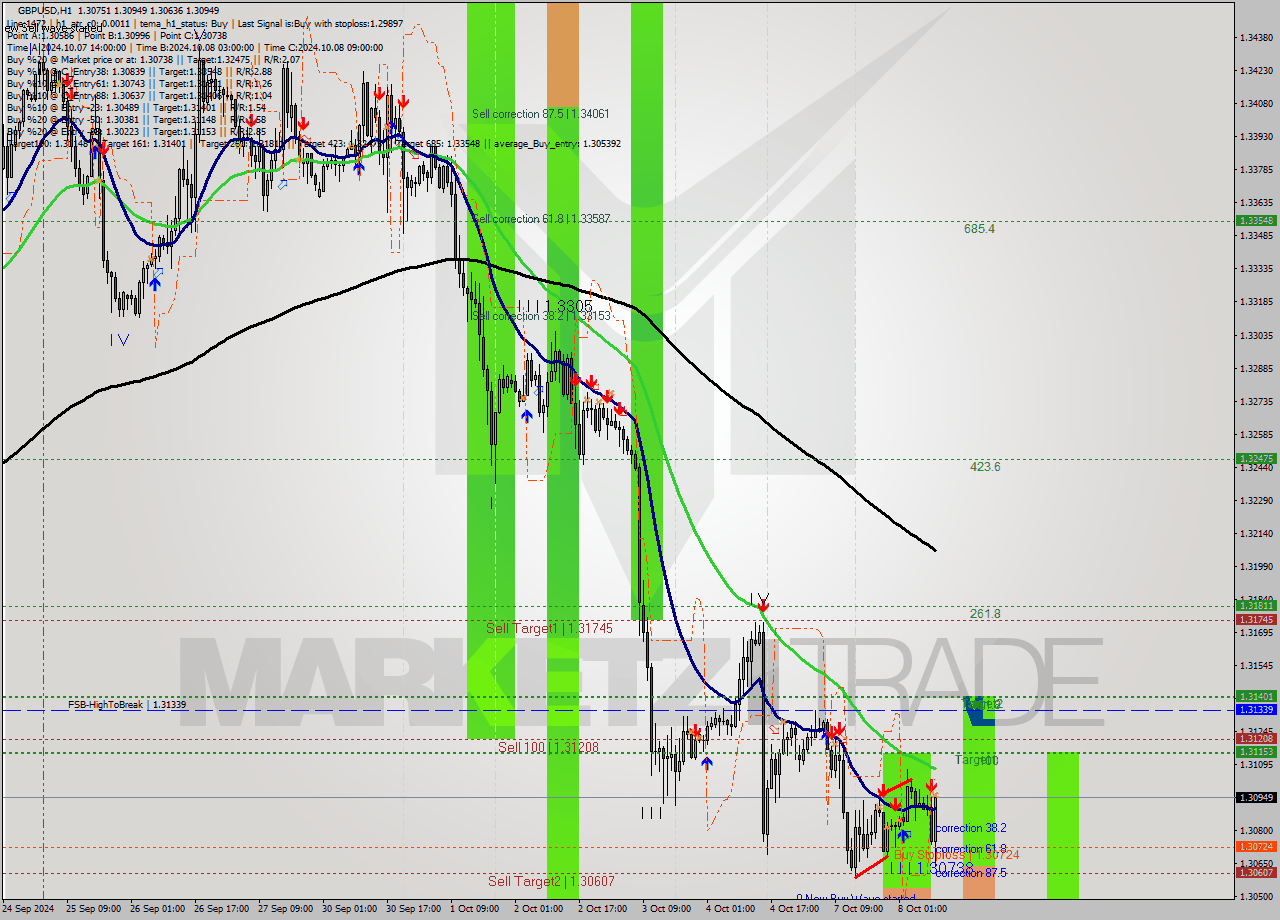
Task: Click the '26 Sep 17:00' time label
Action: 224,909
